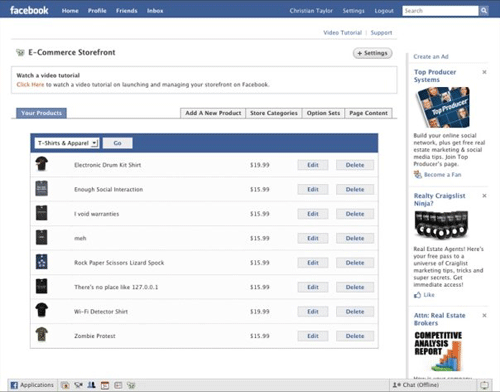The image size is (500, 392).
Task: Delete the meh product
Action: point(355,238)
